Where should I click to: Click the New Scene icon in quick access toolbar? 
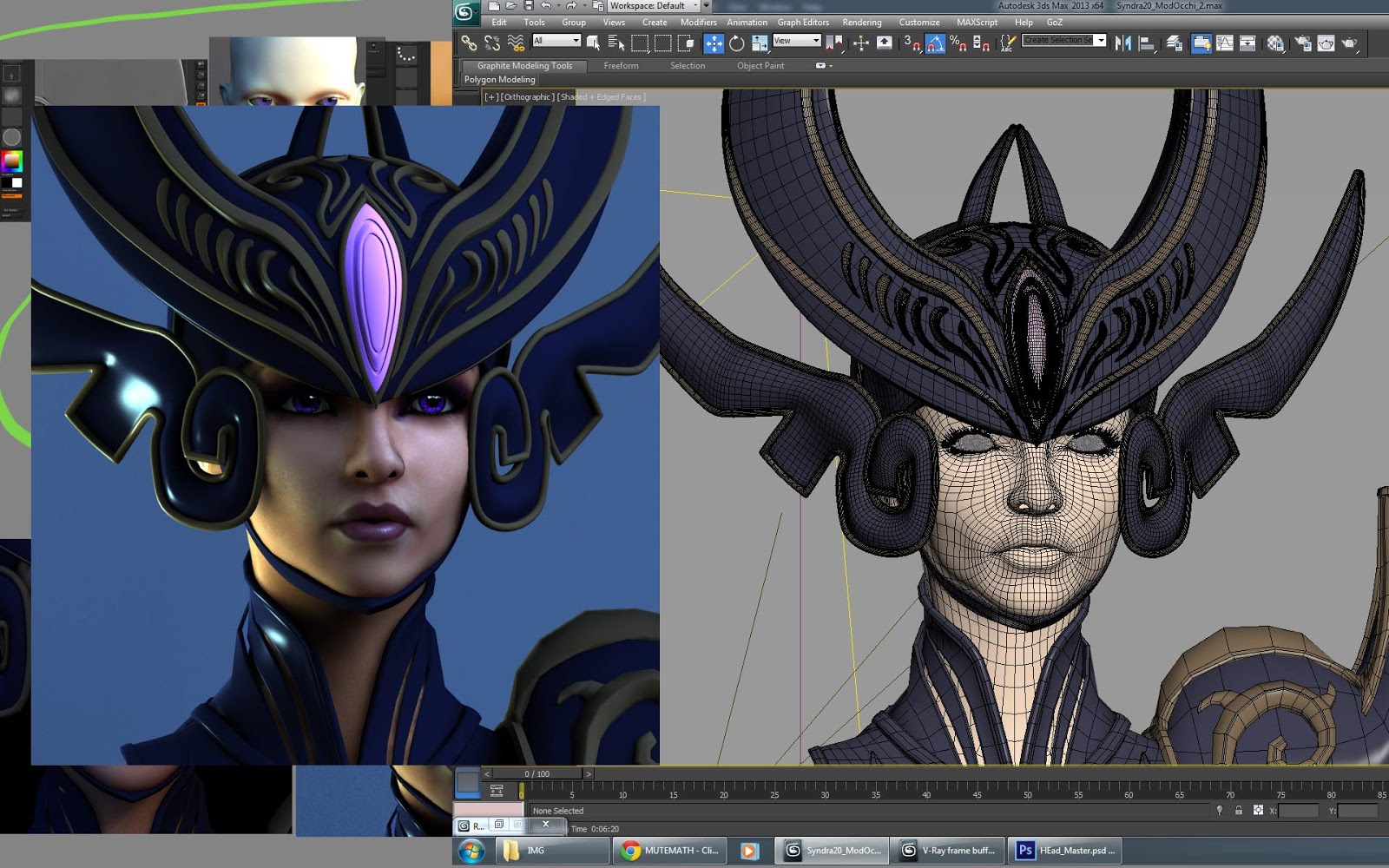(493, 6)
